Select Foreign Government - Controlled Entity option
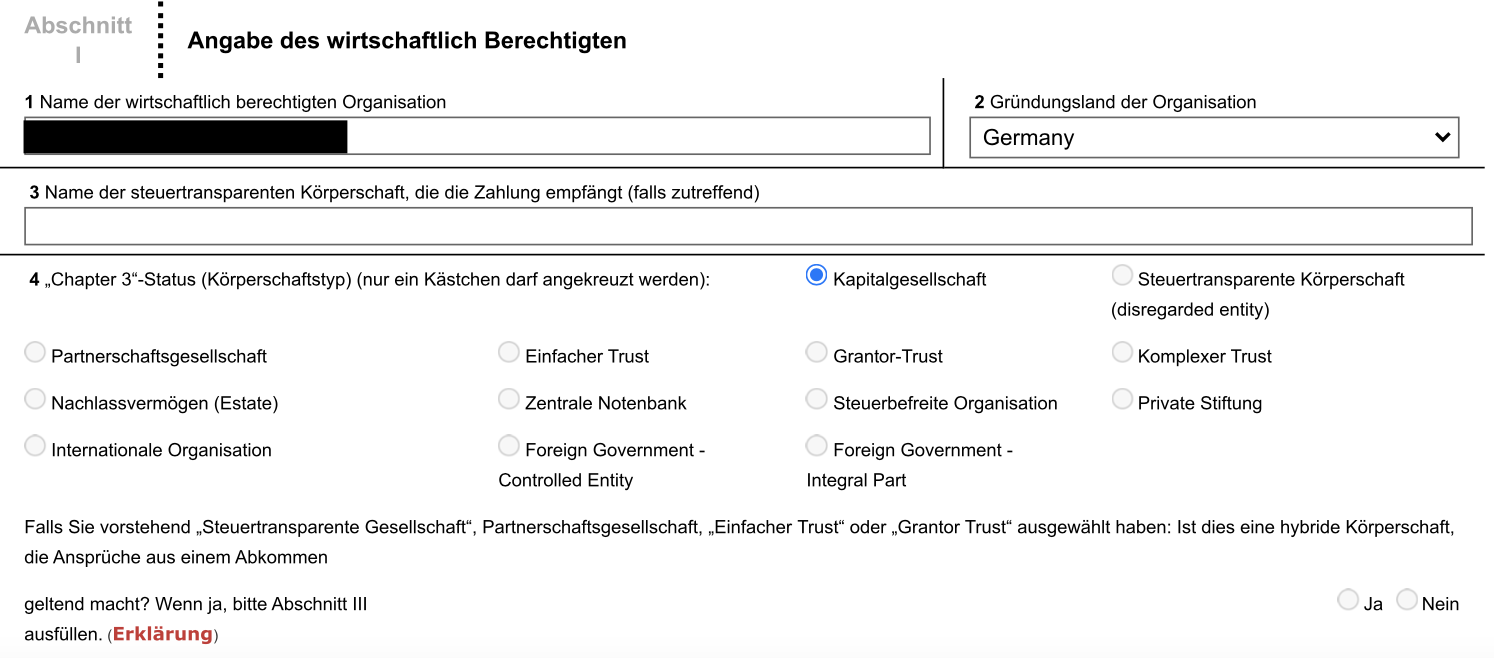 pyautogui.click(x=509, y=446)
